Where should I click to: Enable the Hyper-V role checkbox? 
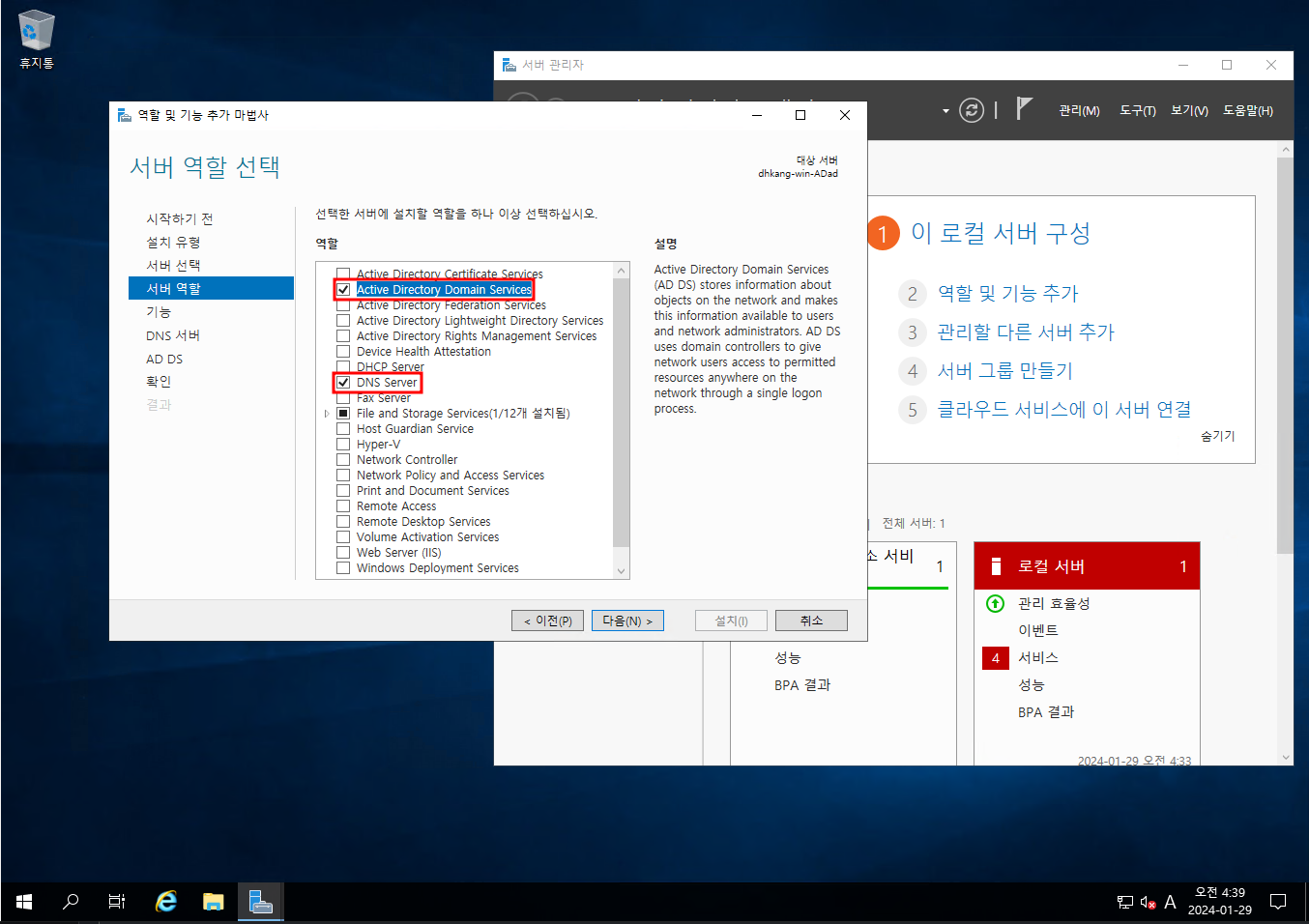343,444
